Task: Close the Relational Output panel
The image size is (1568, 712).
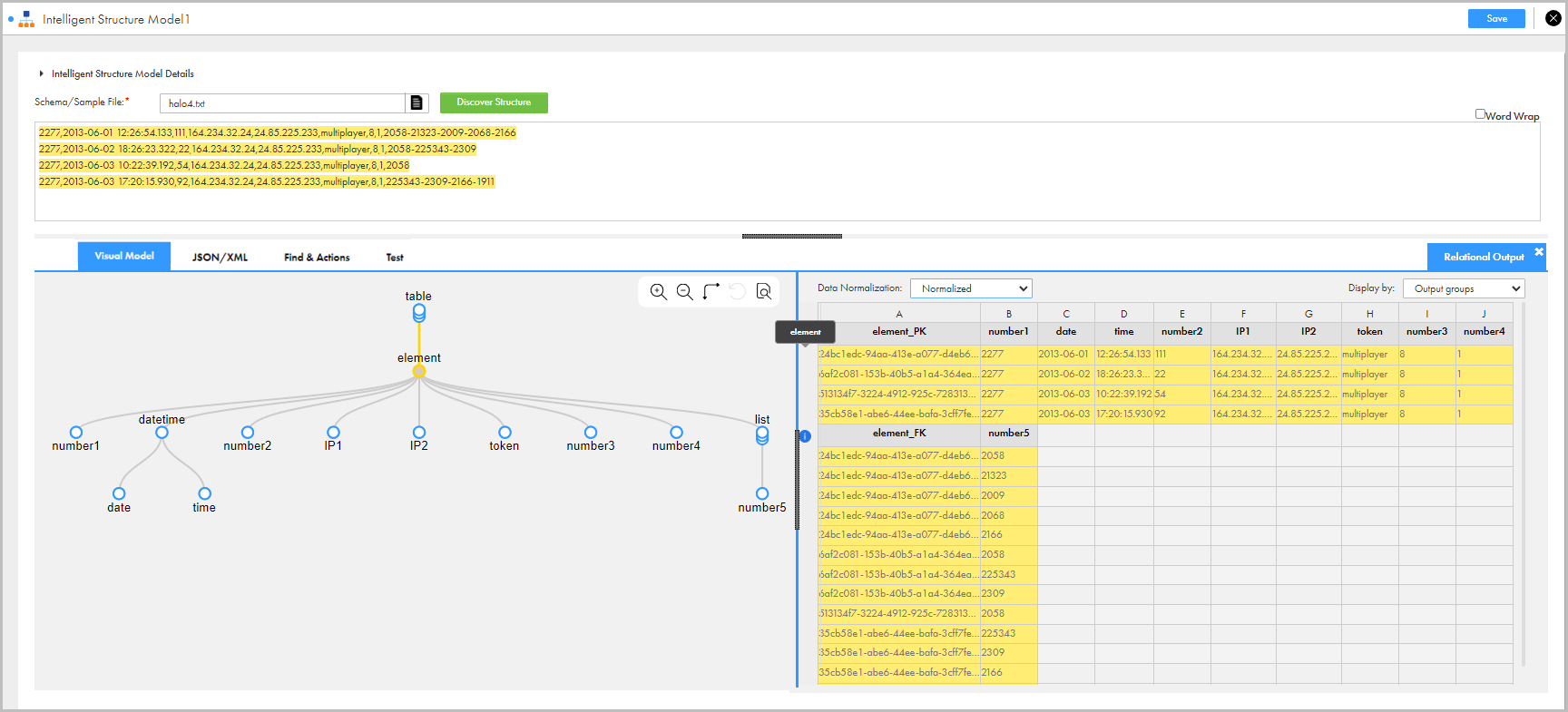Action: 1539,252
